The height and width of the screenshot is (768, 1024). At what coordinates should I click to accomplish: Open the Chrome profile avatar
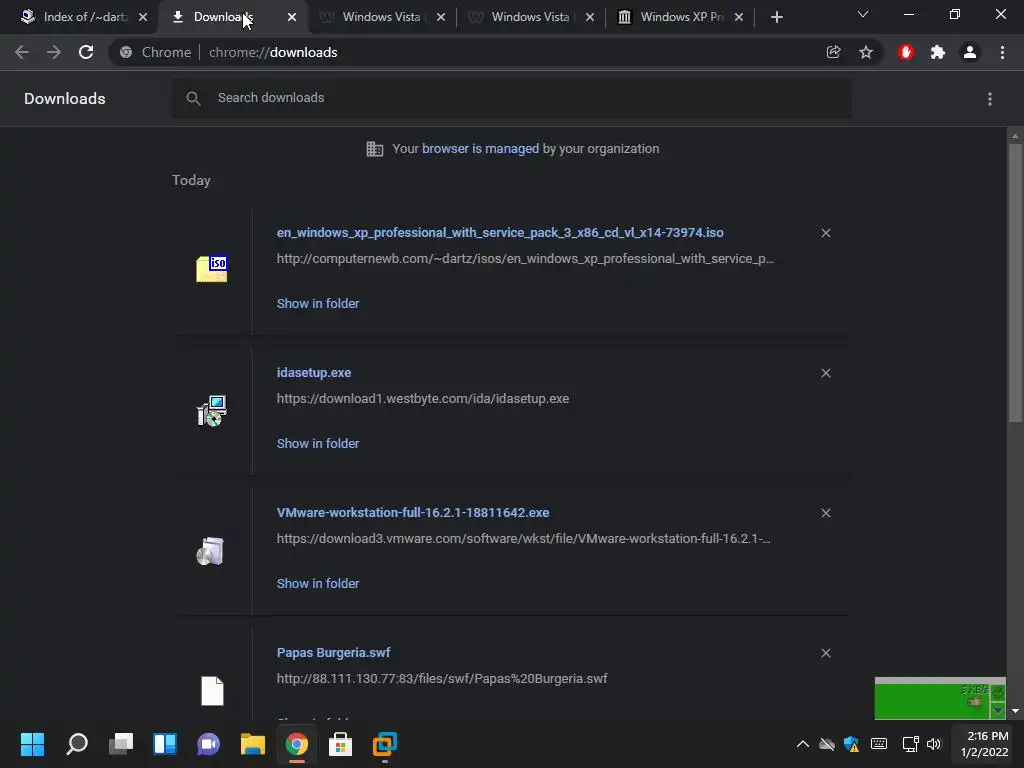[x=970, y=52]
